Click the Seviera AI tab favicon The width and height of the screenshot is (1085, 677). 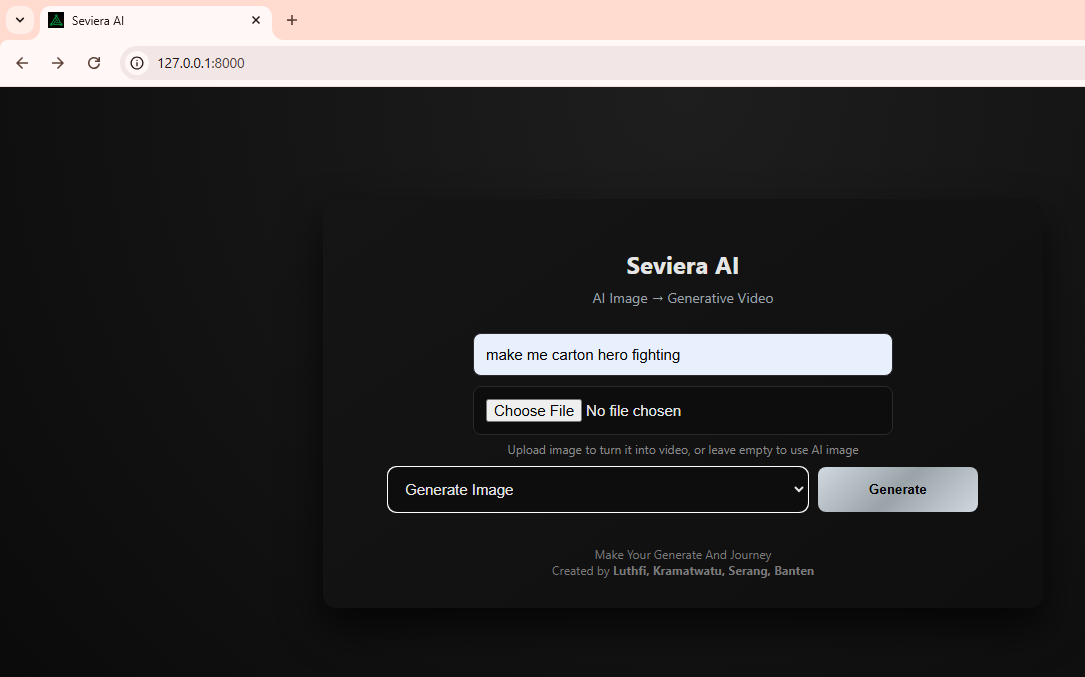tap(56, 20)
